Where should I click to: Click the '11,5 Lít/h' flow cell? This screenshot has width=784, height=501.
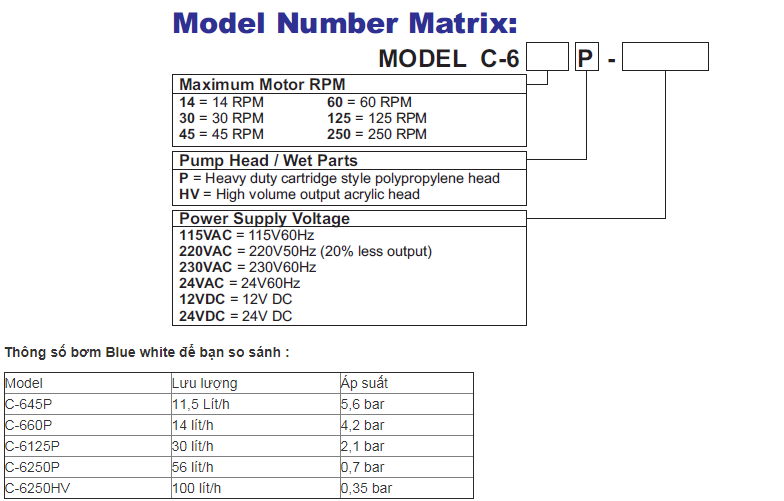click(256, 404)
